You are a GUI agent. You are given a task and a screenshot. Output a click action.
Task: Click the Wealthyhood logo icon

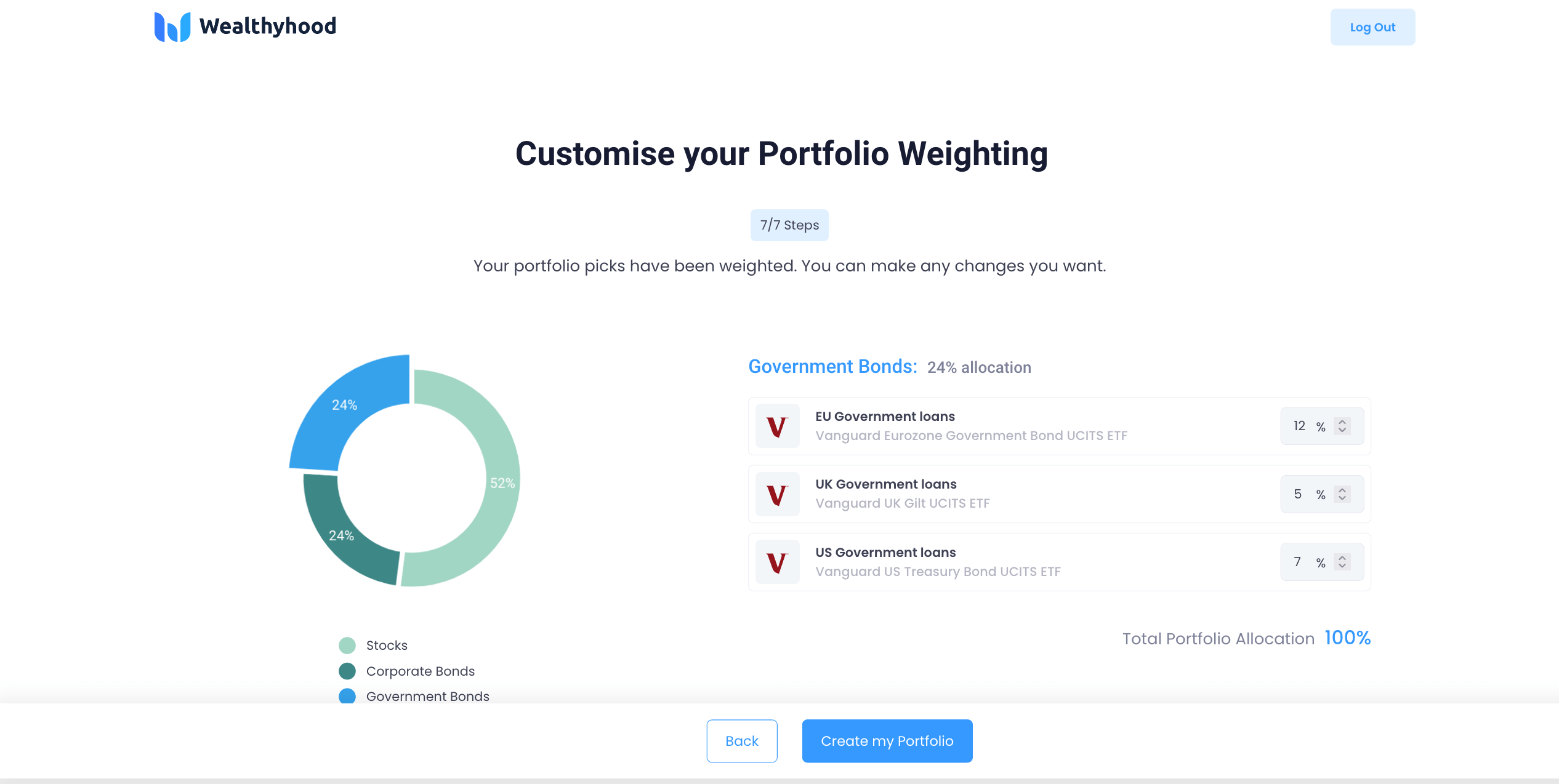pyautogui.click(x=172, y=27)
